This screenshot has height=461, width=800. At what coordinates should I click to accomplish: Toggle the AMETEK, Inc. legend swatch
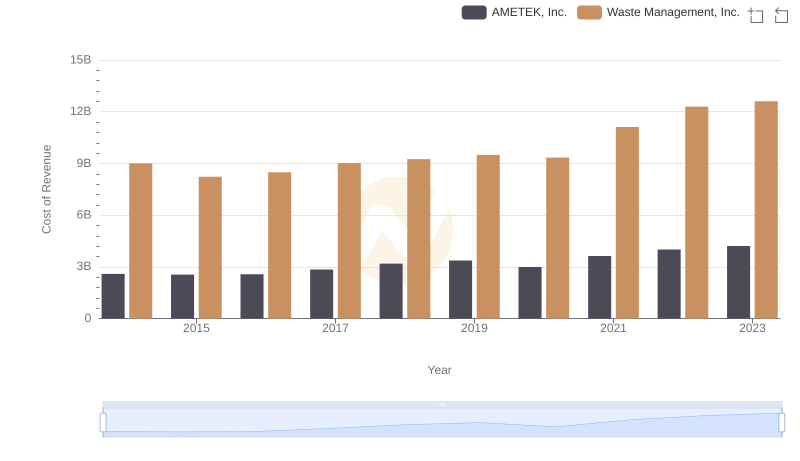click(x=474, y=12)
